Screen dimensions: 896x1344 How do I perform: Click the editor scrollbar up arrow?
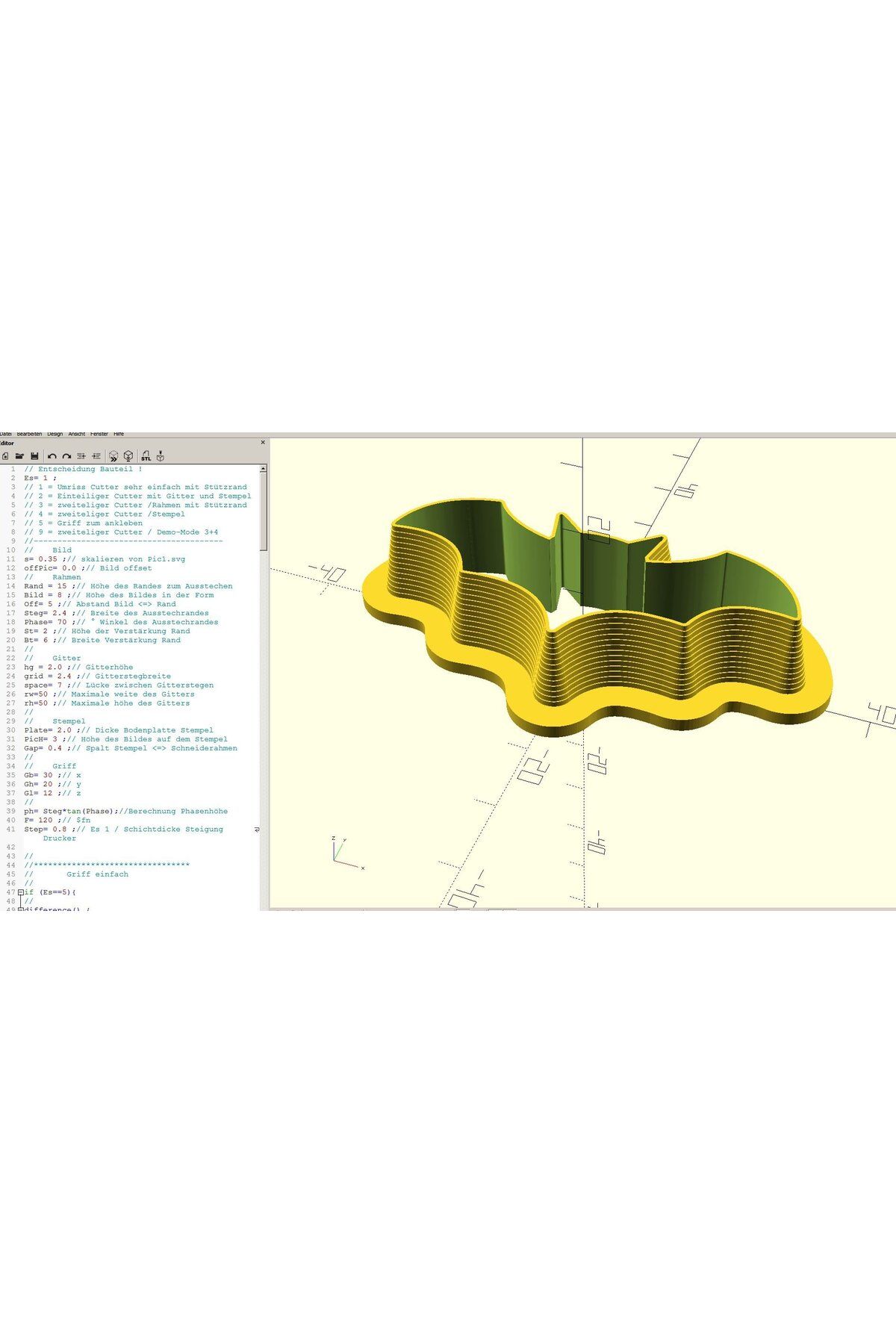pyautogui.click(x=263, y=469)
